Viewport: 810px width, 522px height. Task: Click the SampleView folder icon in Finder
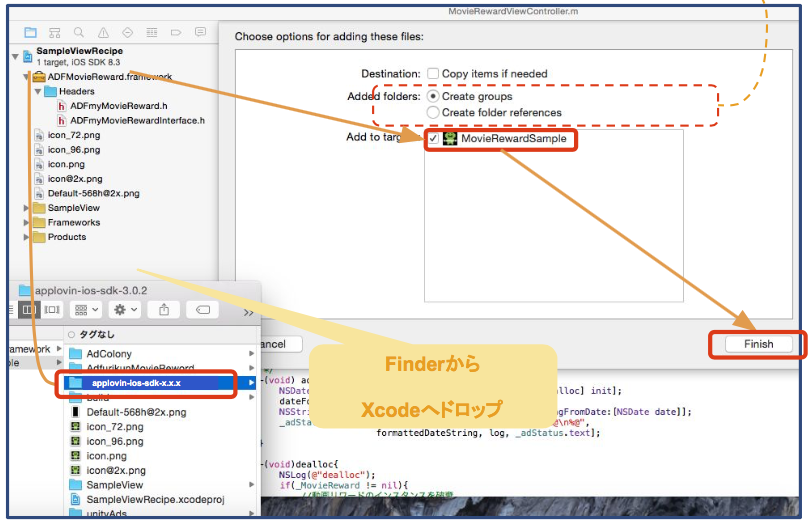[75, 485]
